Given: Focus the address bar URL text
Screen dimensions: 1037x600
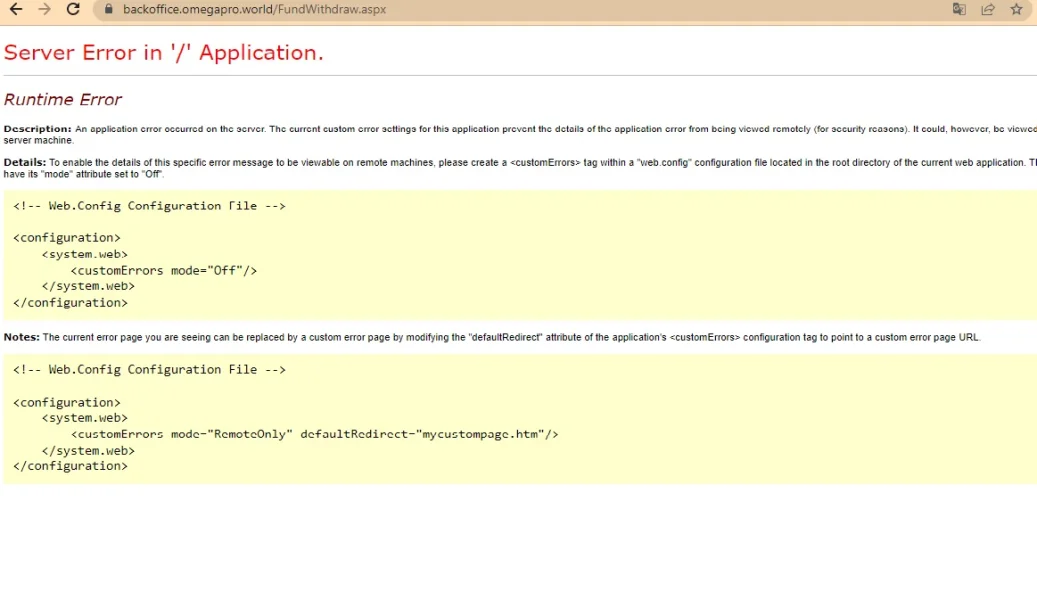Looking at the screenshot, I should click(254, 10).
